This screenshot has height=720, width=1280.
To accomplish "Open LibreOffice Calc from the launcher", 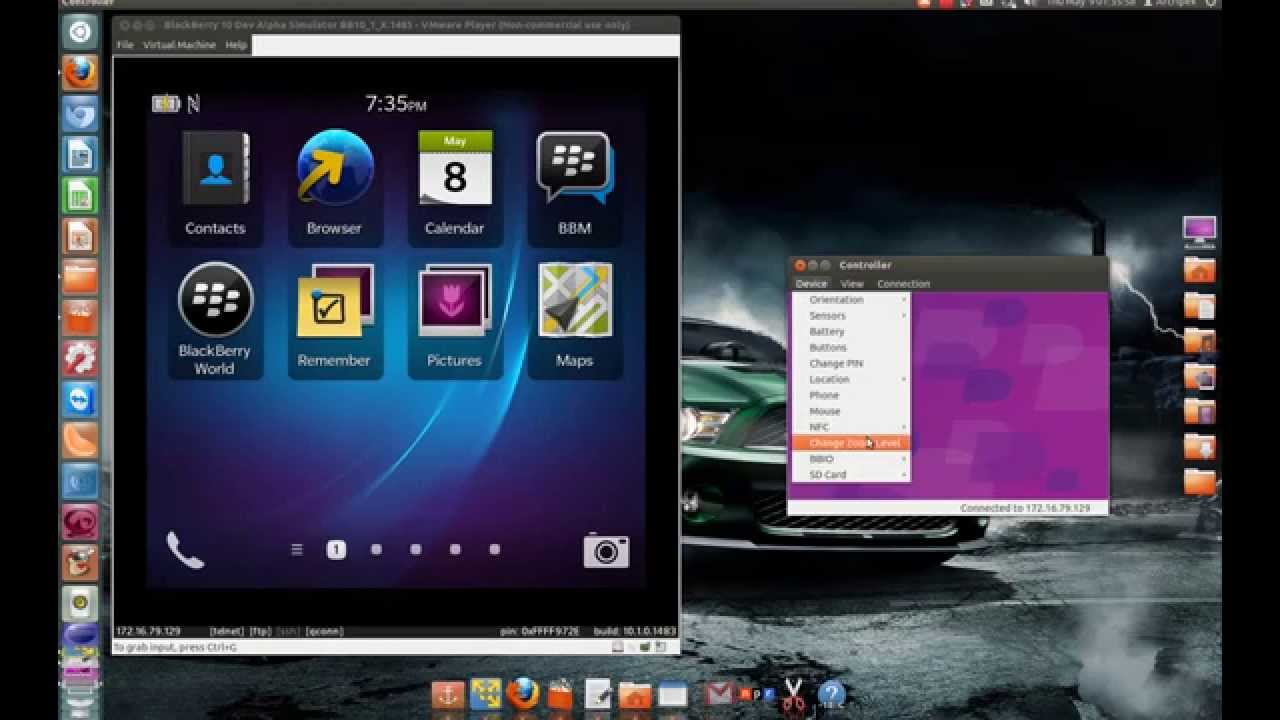I will click(x=80, y=196).
